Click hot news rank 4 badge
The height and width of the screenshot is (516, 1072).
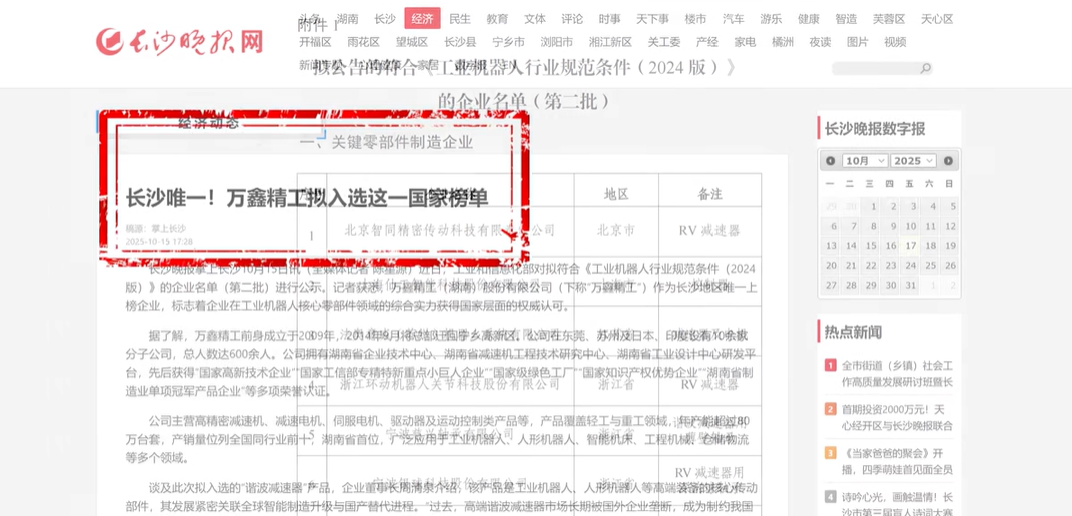click(830, 497)
